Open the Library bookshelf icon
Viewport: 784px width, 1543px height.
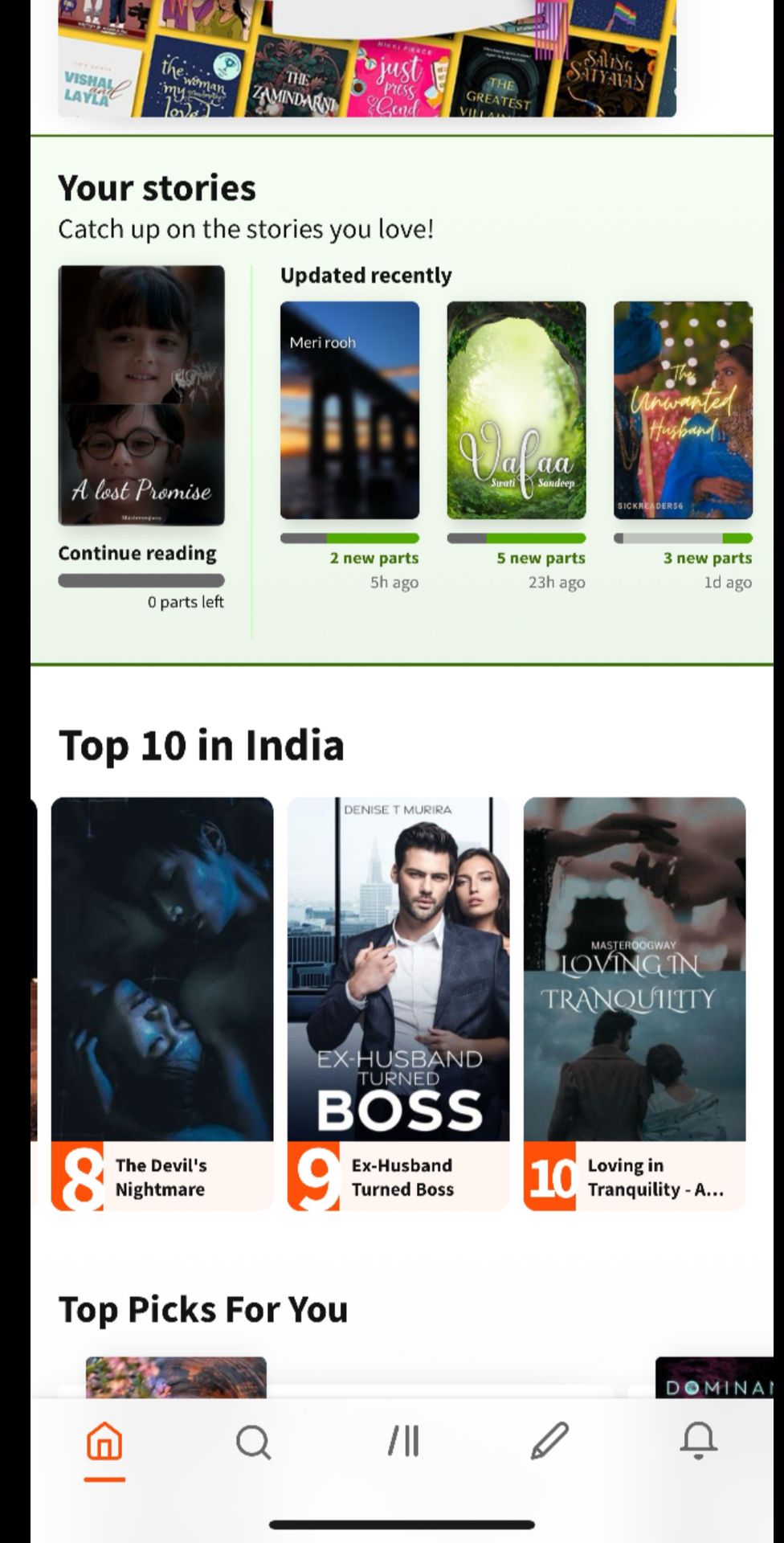[403, 1441]
